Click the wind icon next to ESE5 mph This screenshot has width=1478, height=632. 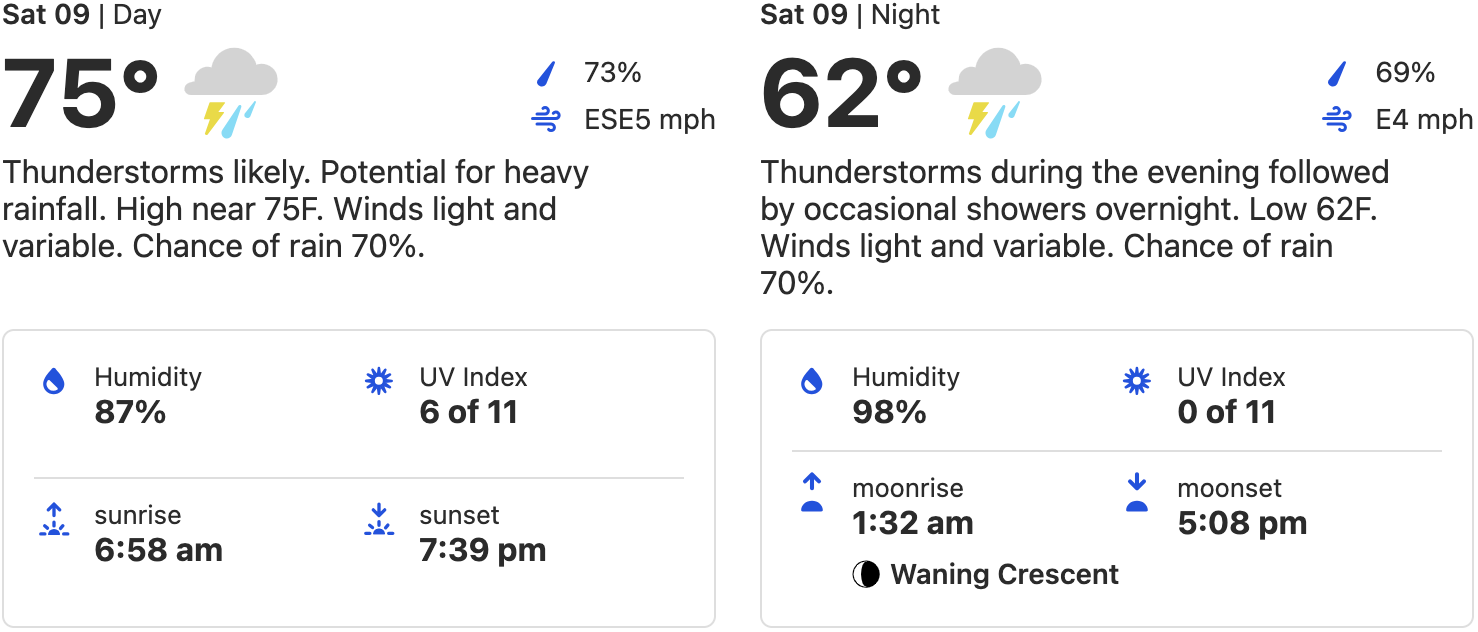coord(546,120)
